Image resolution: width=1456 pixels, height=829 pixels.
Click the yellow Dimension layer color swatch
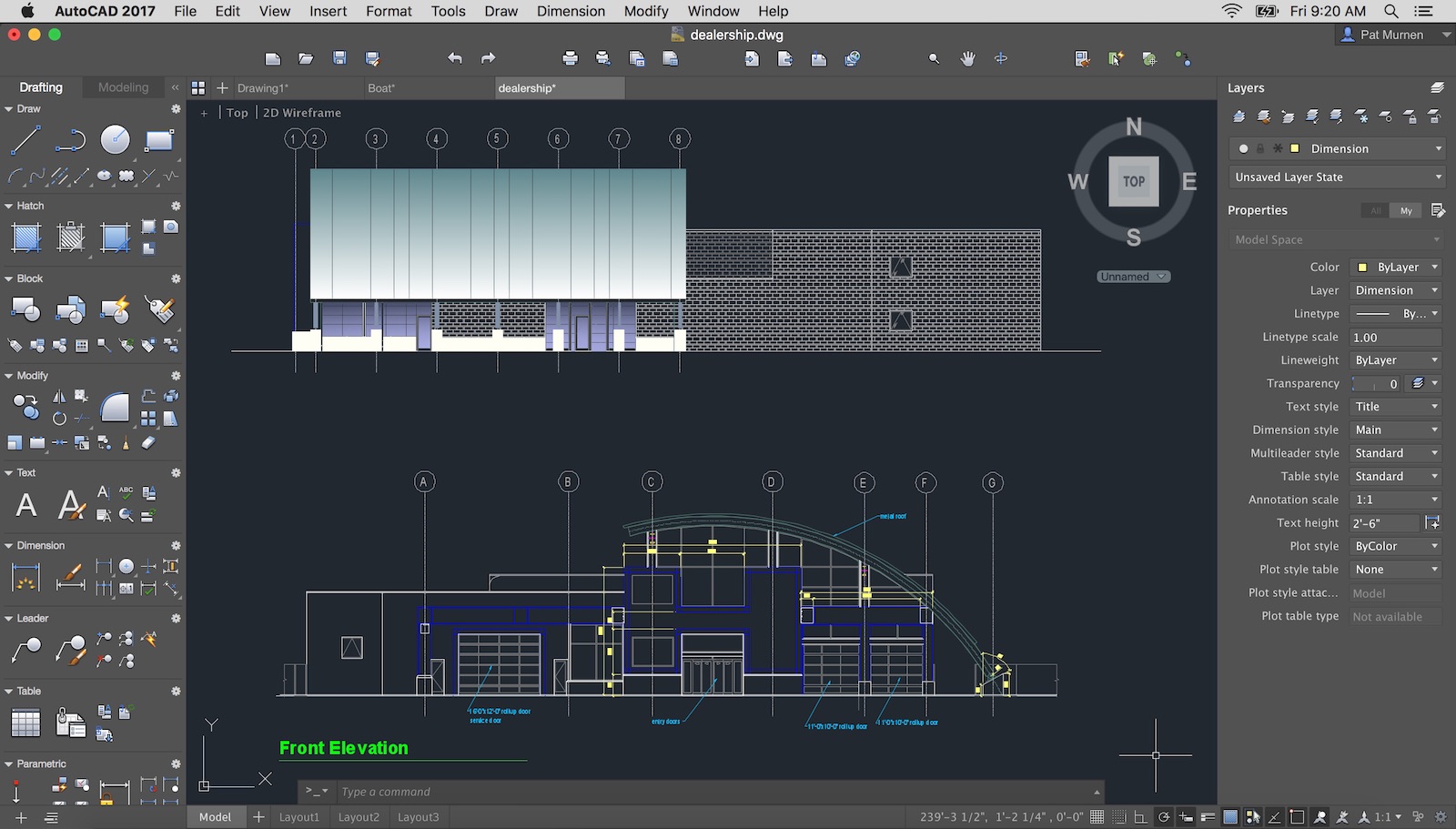pyautogui.click(x=1295, y=148)
